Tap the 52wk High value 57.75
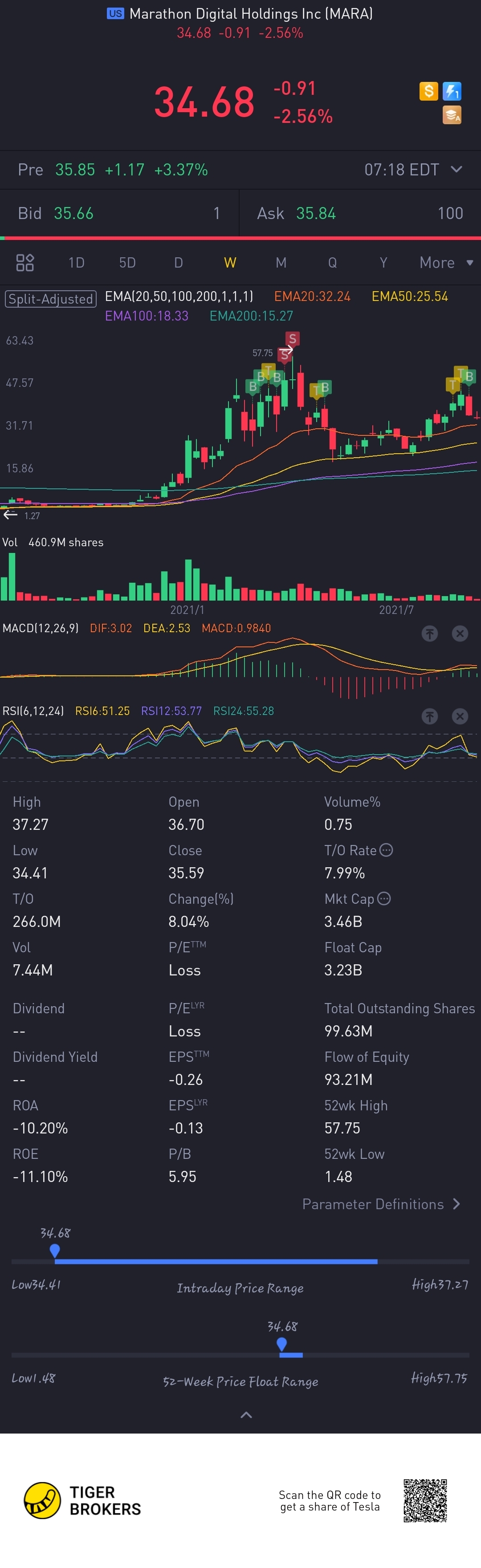 pyautogui.click(x=342, y=1128)
